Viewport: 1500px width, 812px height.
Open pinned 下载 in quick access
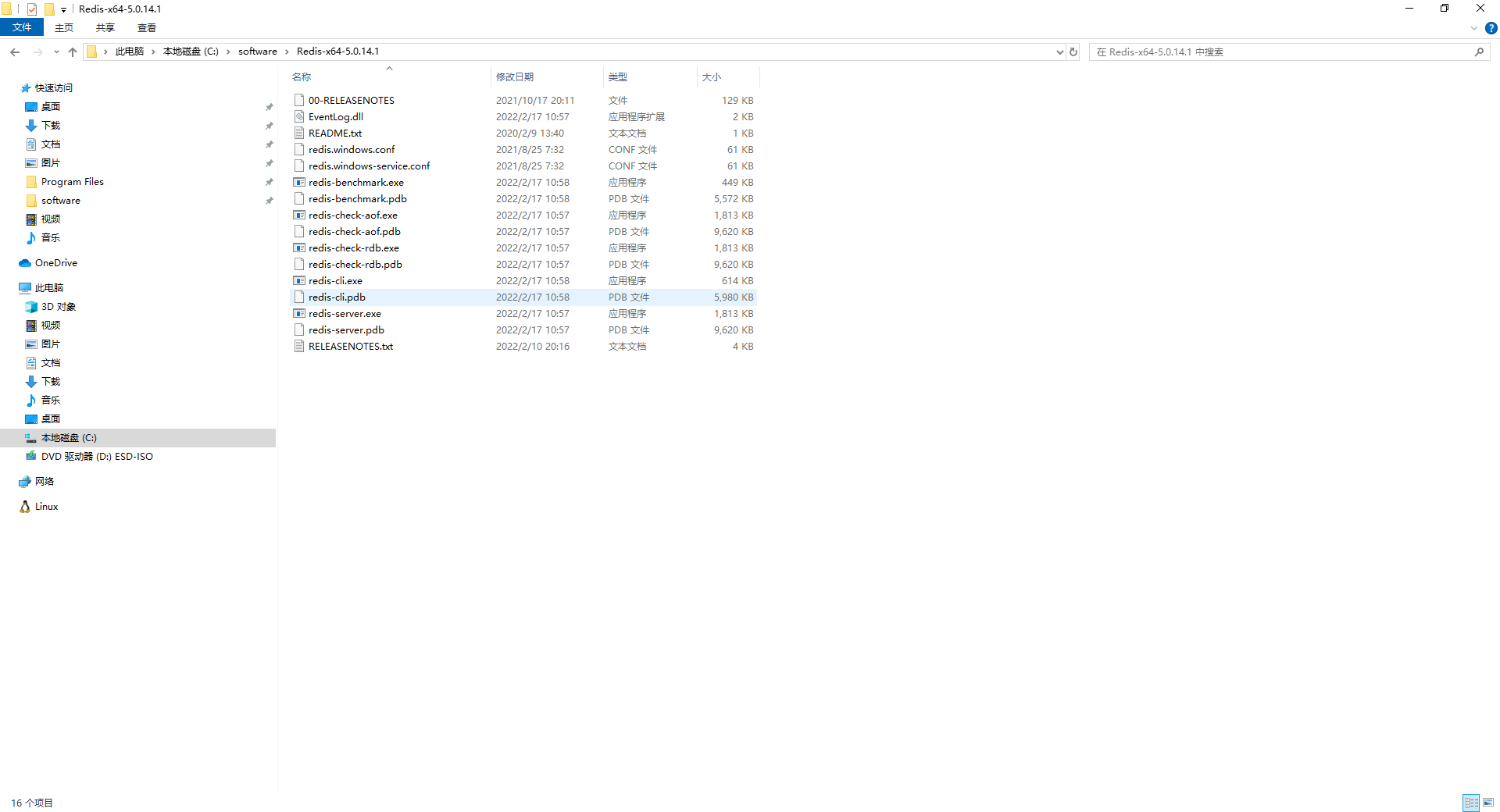pyautogui.click(x=51, y=126)
